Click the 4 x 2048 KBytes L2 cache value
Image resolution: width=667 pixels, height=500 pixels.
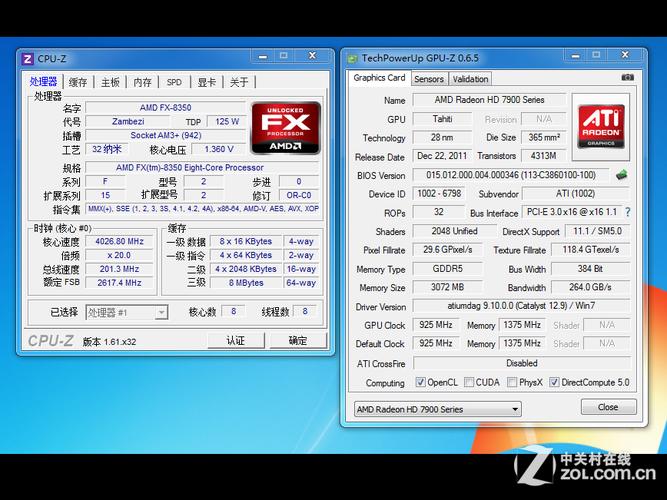click(246, 269)
